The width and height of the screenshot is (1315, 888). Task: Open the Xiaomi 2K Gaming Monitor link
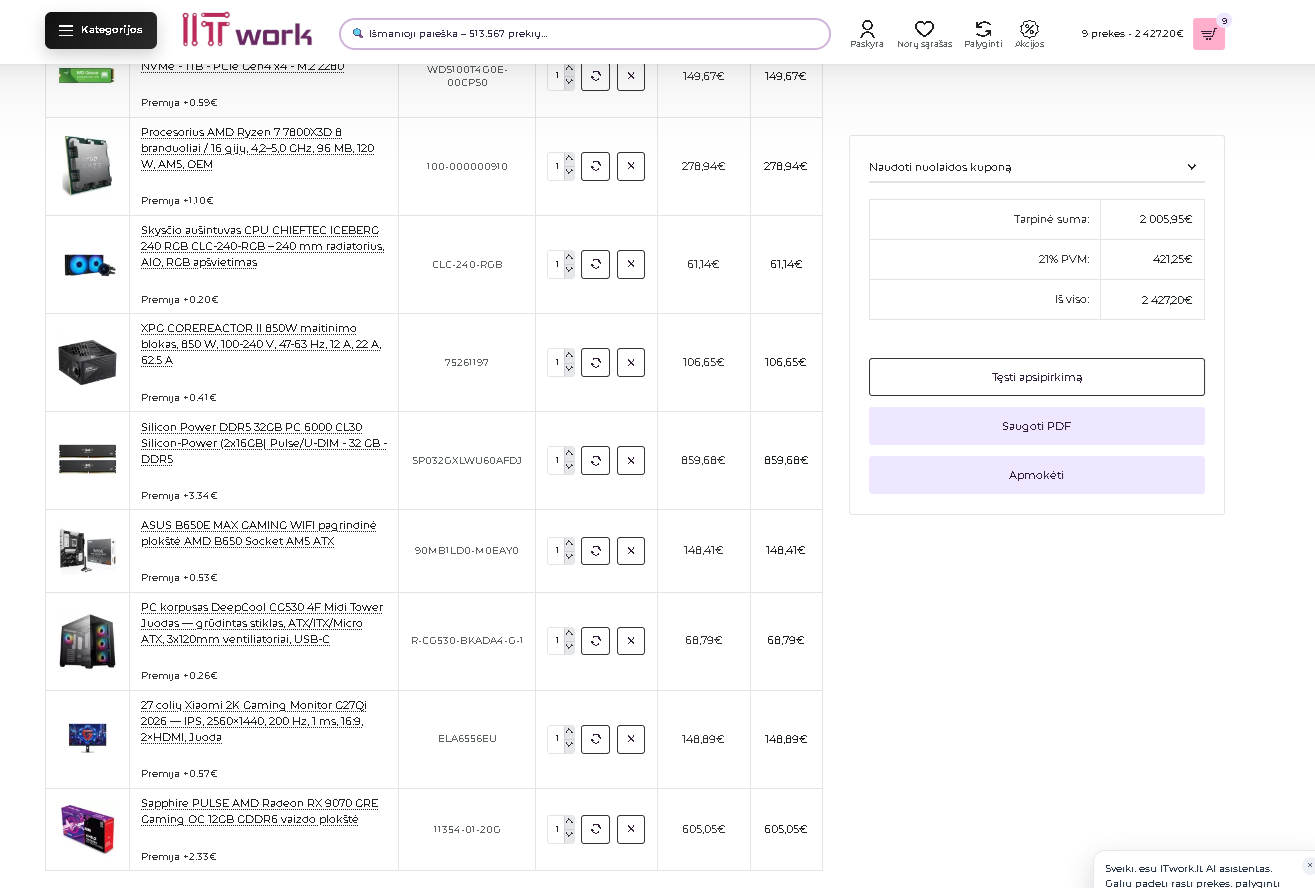point(254,721)
